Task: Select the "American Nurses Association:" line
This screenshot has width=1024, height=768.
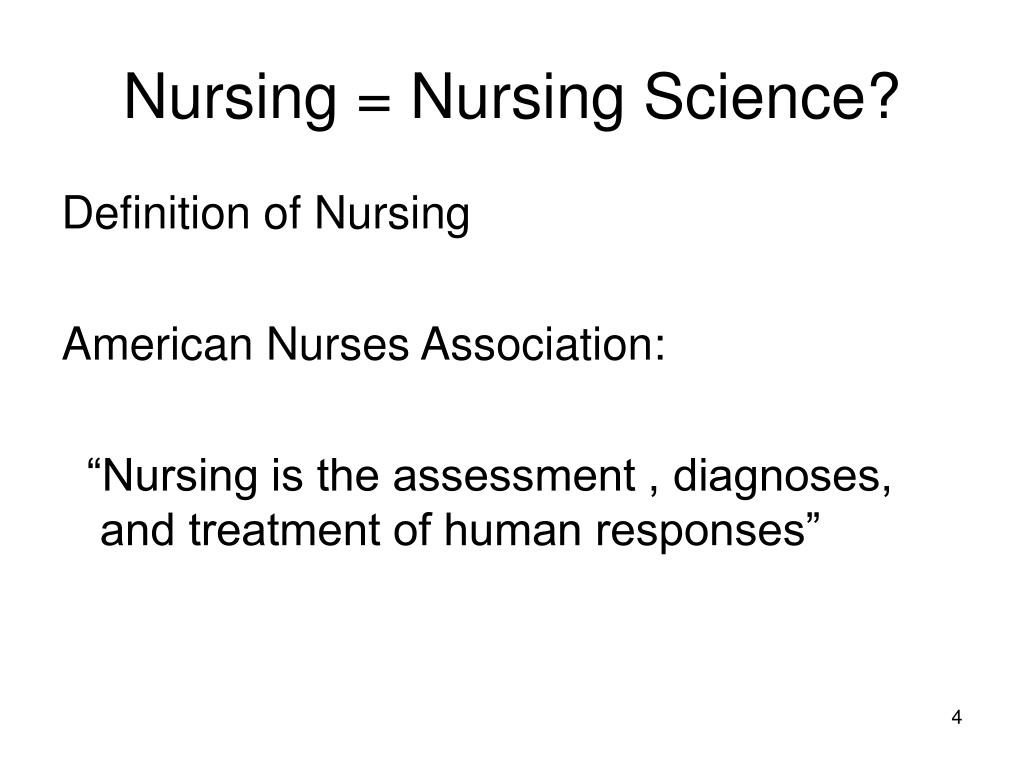Action: (364, 344)
